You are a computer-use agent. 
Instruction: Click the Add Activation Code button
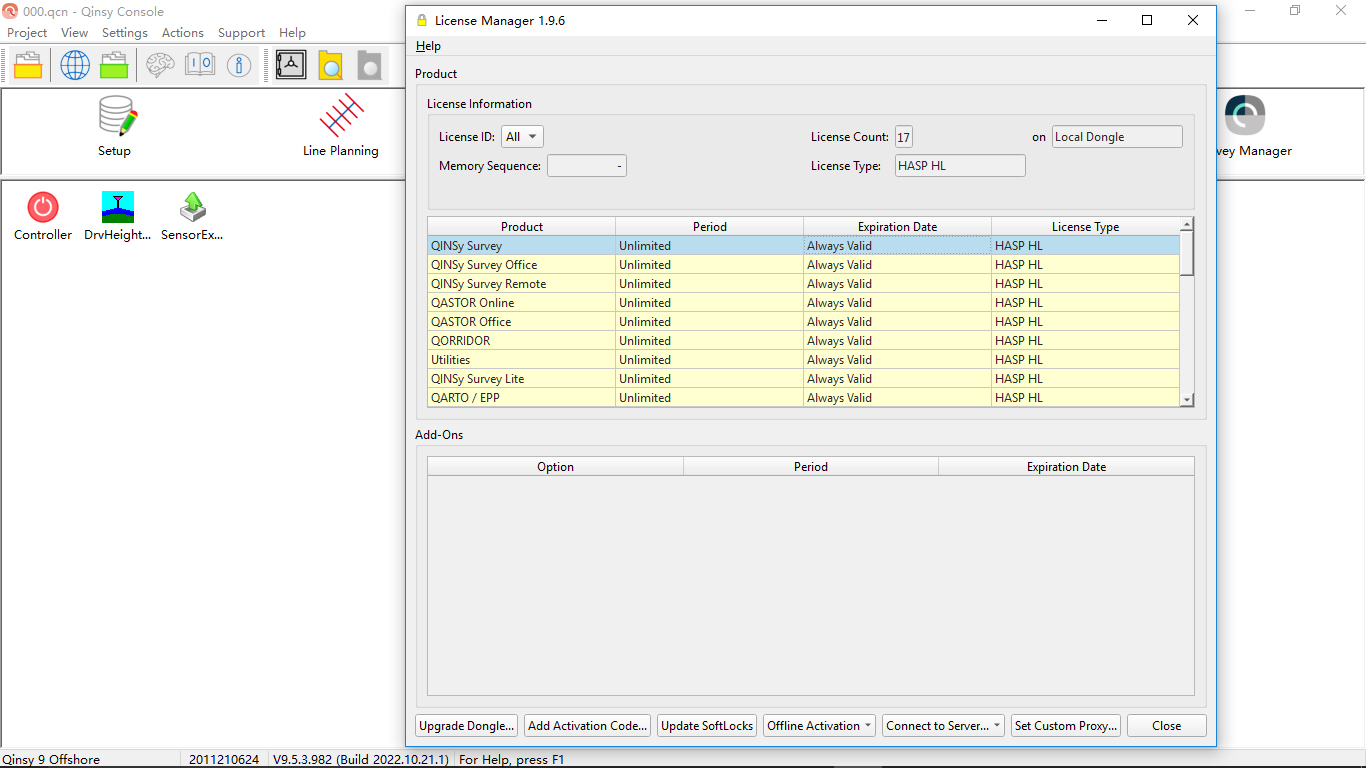[x=588, y=726]
